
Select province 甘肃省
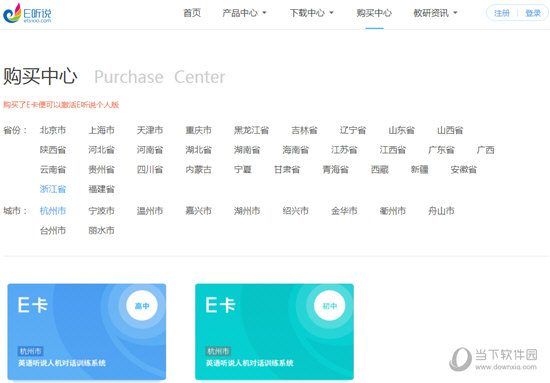[287, 169]
